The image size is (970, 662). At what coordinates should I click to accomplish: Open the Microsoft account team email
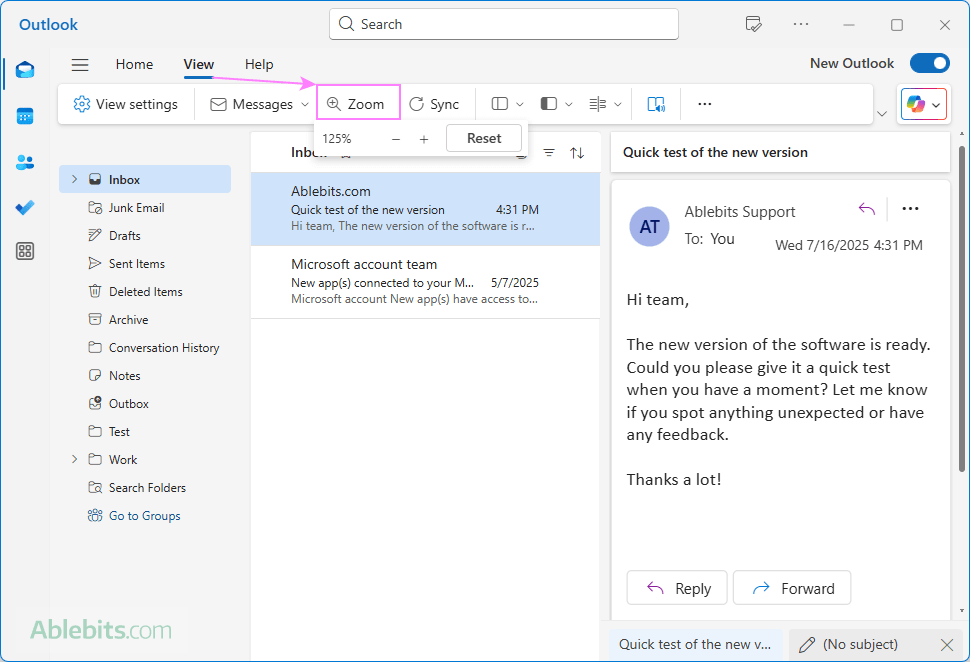(x=425, y=282)
